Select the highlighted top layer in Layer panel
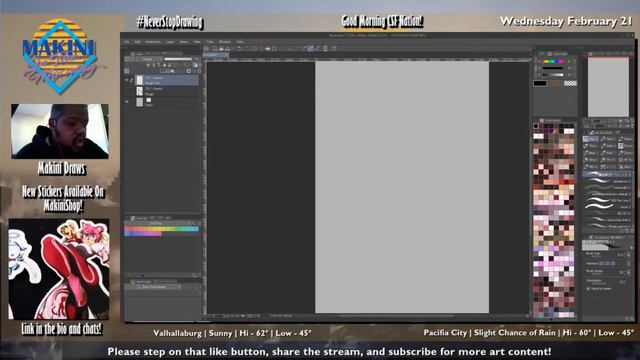This screenshot has height=360, width=640. tap(167, 80)
